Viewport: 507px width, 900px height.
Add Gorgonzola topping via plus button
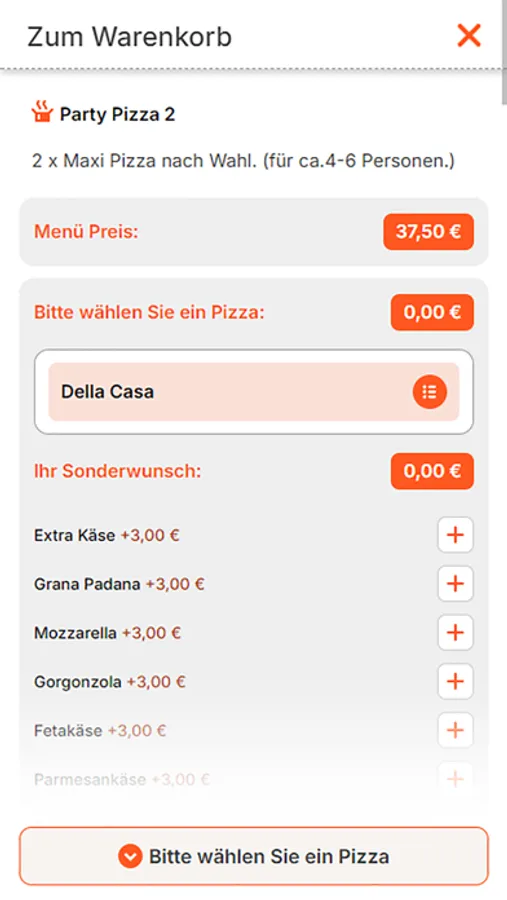click(x=455, y=681)
